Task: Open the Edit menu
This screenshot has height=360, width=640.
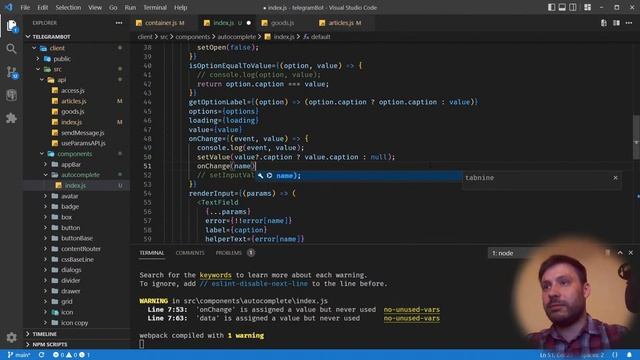Action: 42,7
